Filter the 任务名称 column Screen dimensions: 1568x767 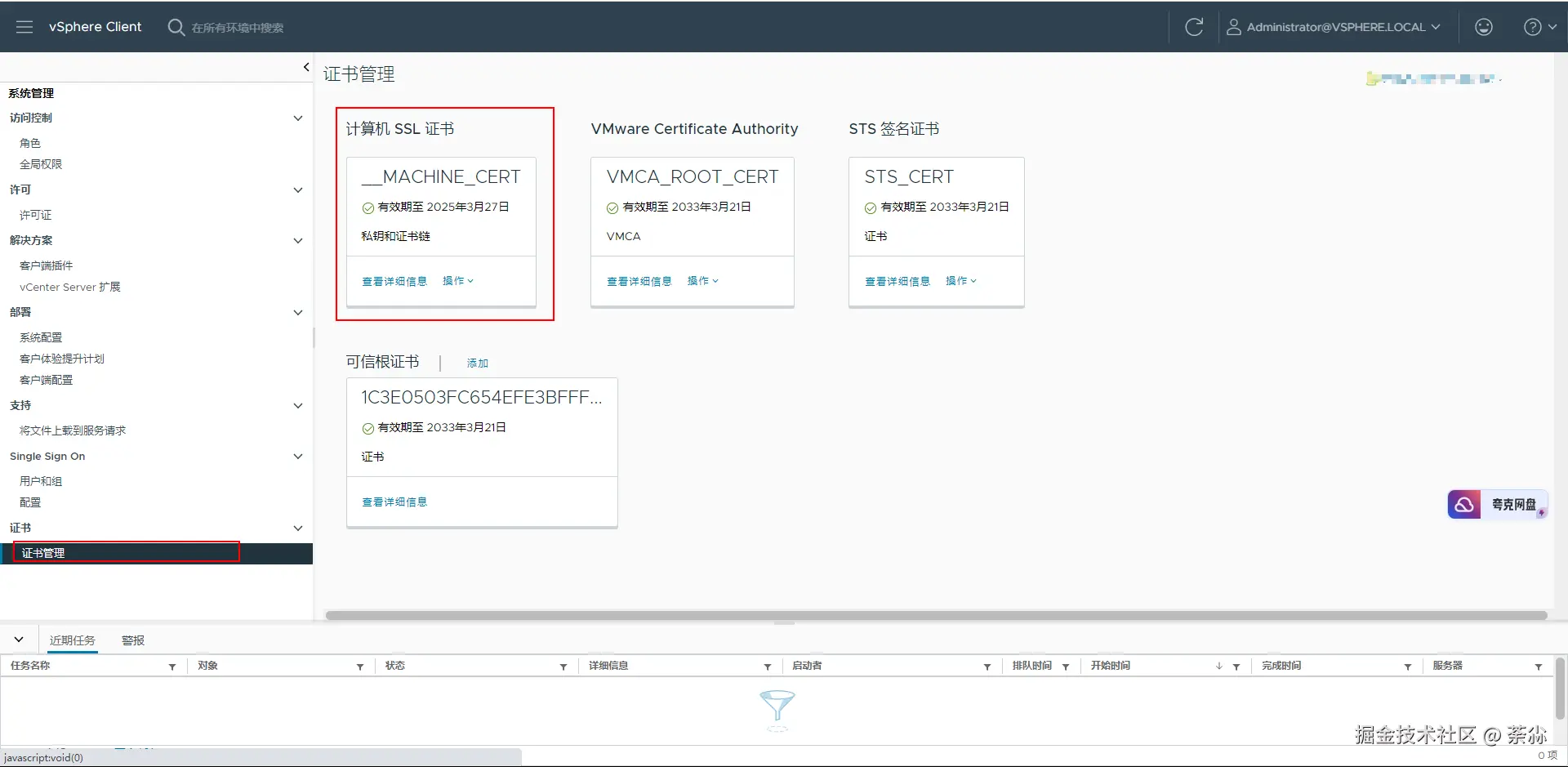click(x=172, y=667)
